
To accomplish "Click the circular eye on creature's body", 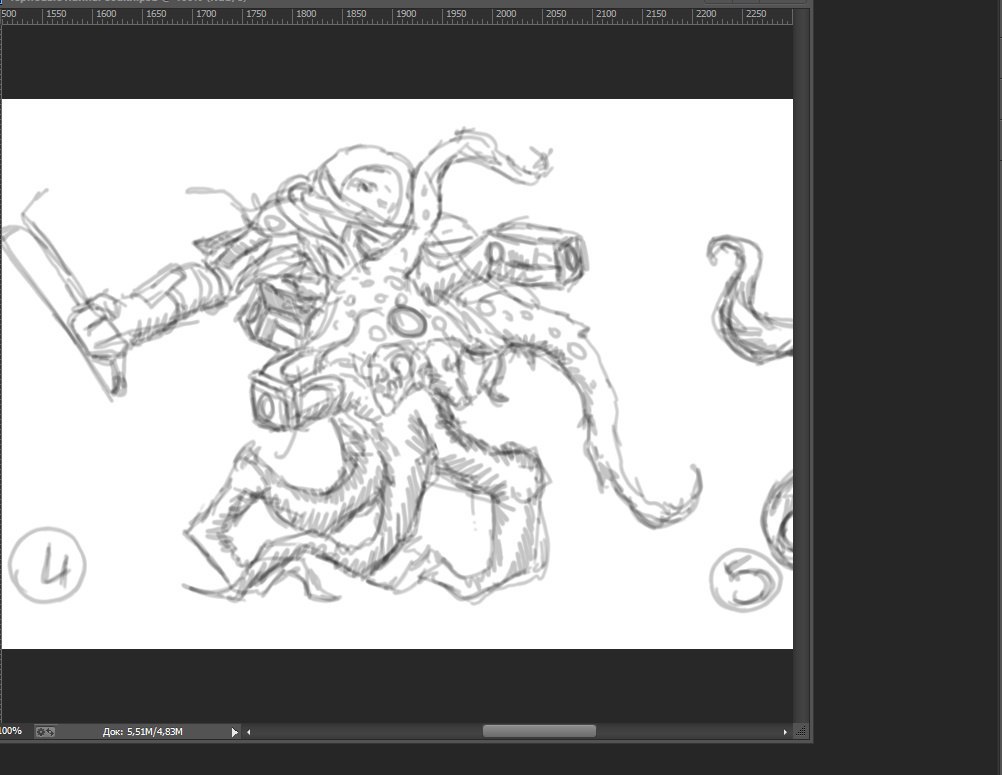I will 407,322.
